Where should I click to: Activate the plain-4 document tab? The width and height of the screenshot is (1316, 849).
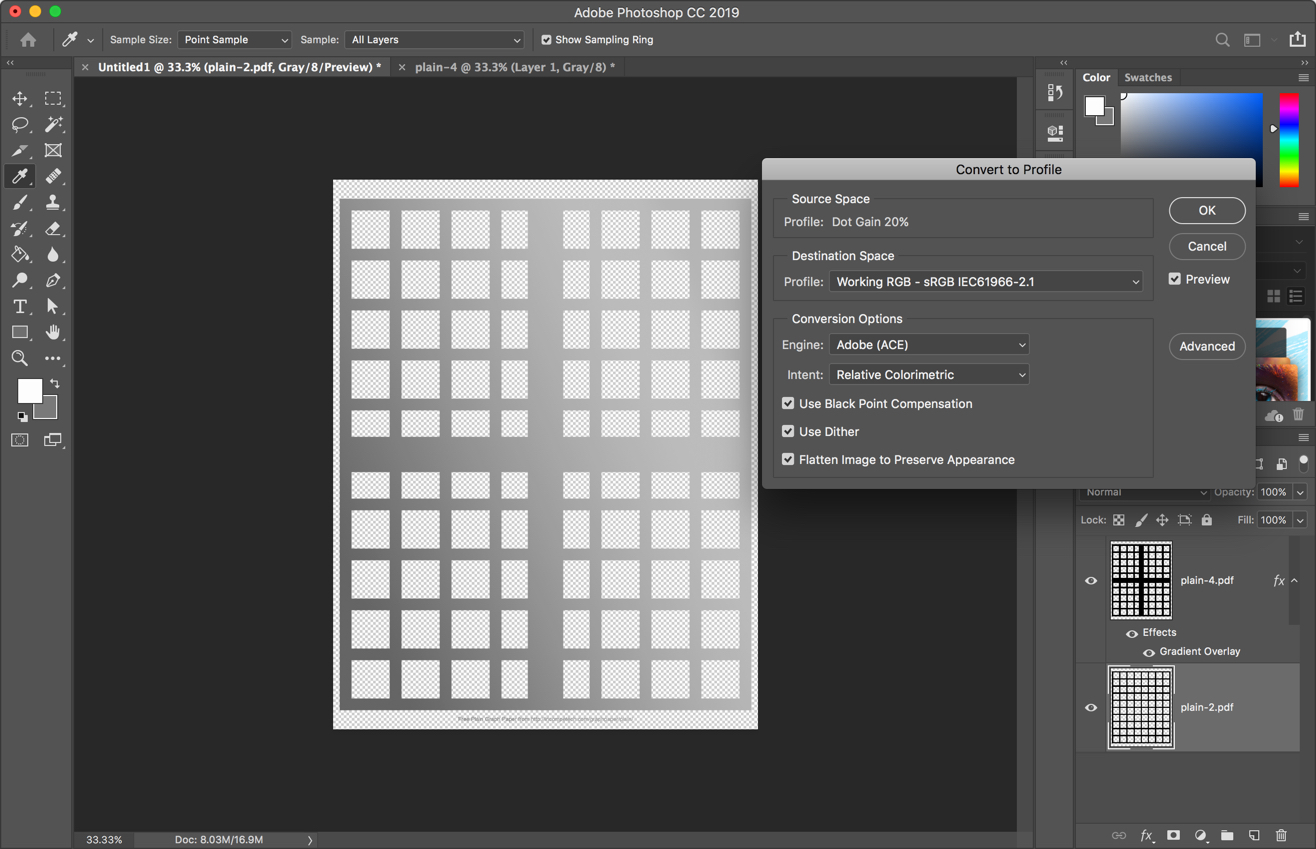[513, 67]
